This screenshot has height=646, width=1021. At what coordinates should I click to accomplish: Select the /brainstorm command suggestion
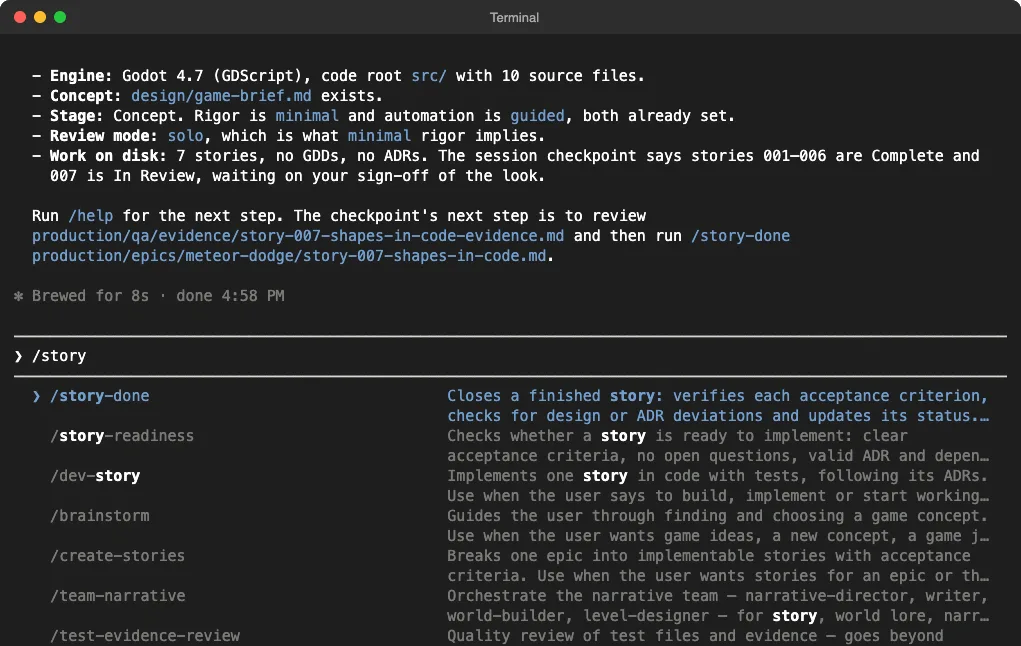click(x=100, y=516)
